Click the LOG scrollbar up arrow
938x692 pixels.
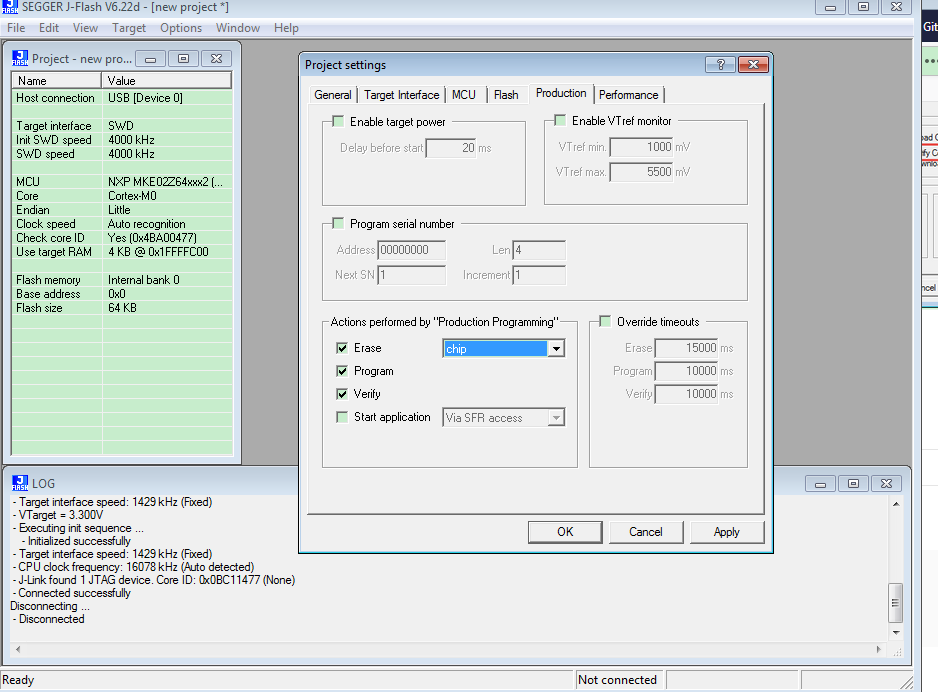tap(896, 504)
